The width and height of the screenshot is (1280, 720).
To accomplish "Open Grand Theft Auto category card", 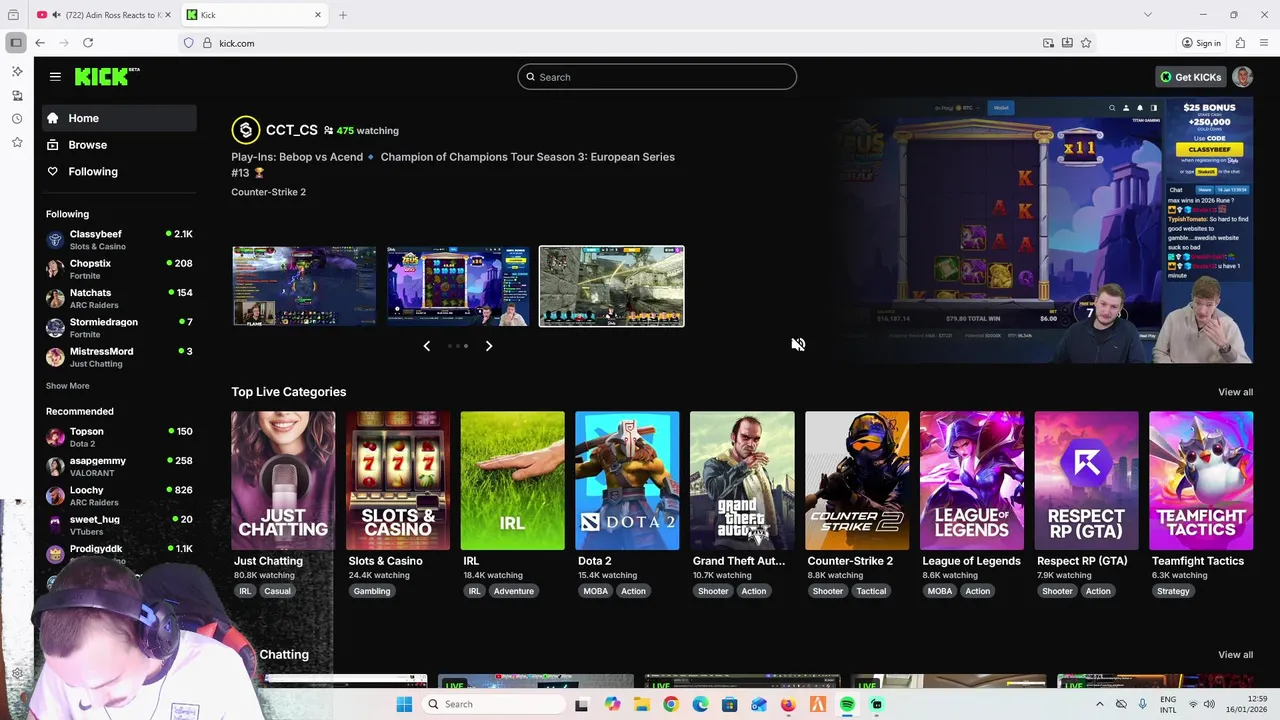I will coord(742,481).
